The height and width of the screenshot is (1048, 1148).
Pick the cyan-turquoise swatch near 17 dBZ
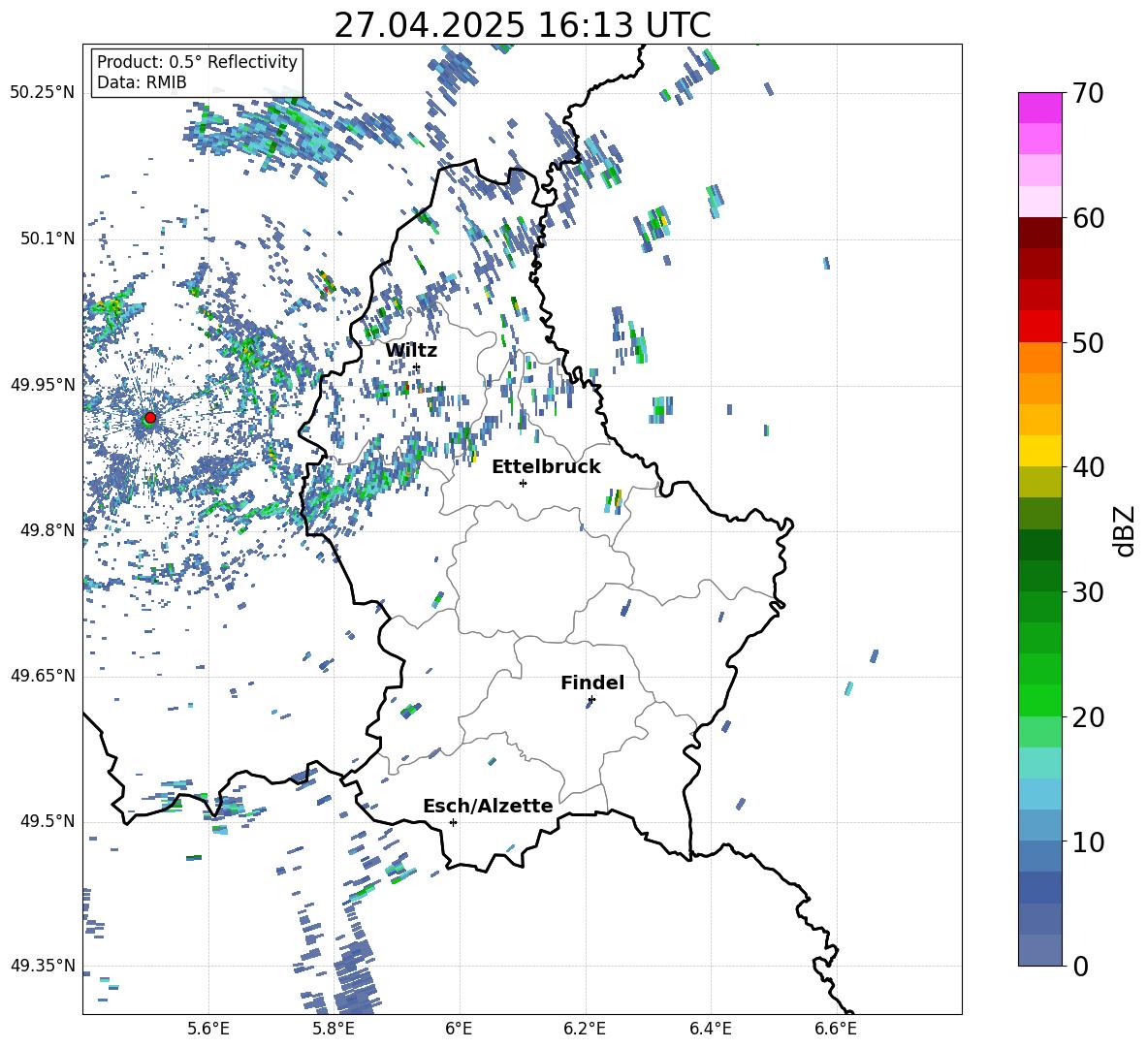click(x=1039, y=762)
